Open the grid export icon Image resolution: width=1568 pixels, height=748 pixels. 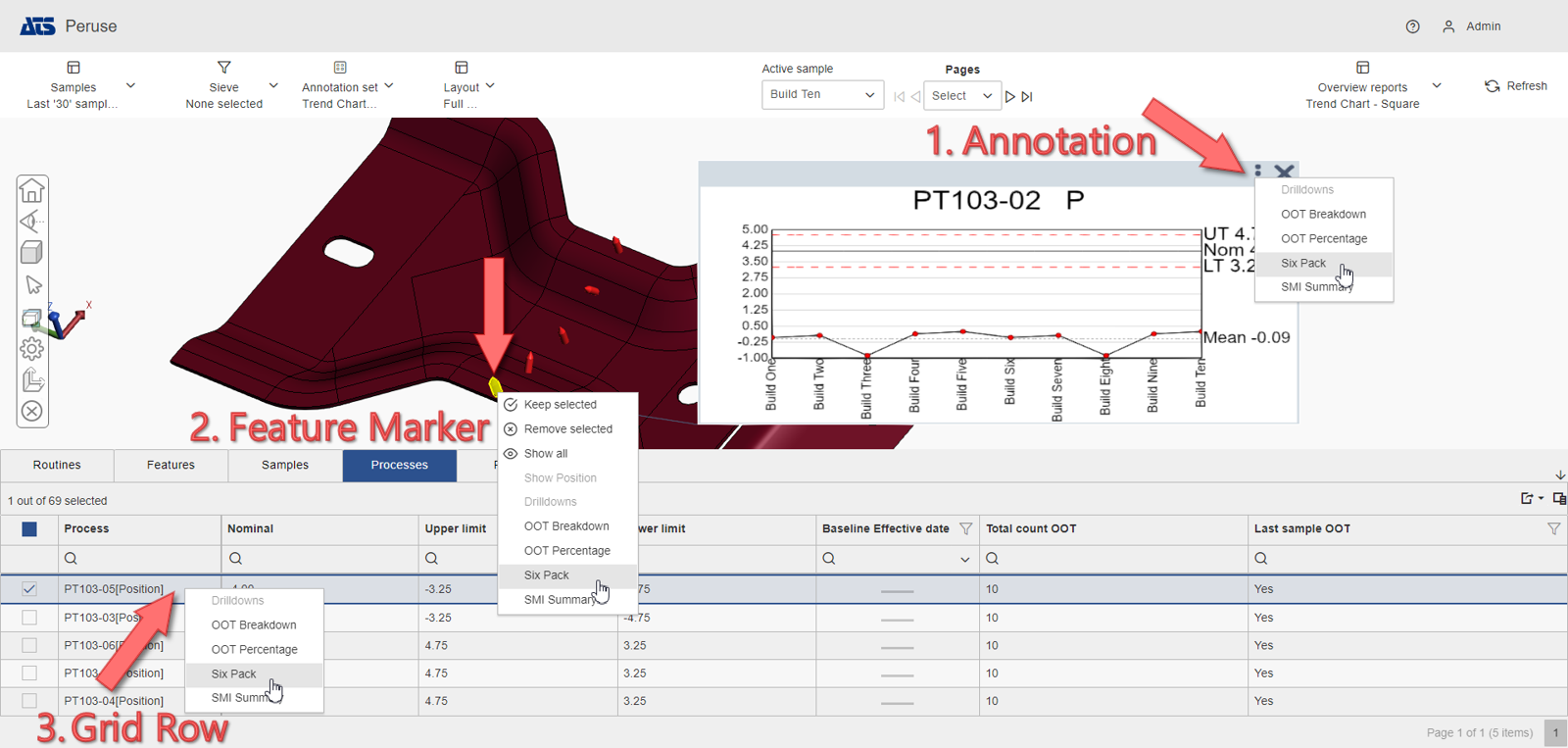click(1527, 499)
